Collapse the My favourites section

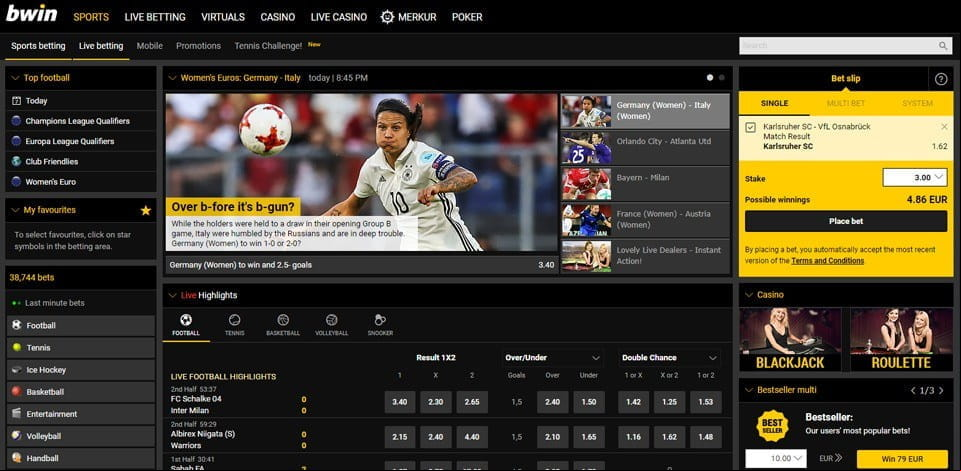[16, 210]
